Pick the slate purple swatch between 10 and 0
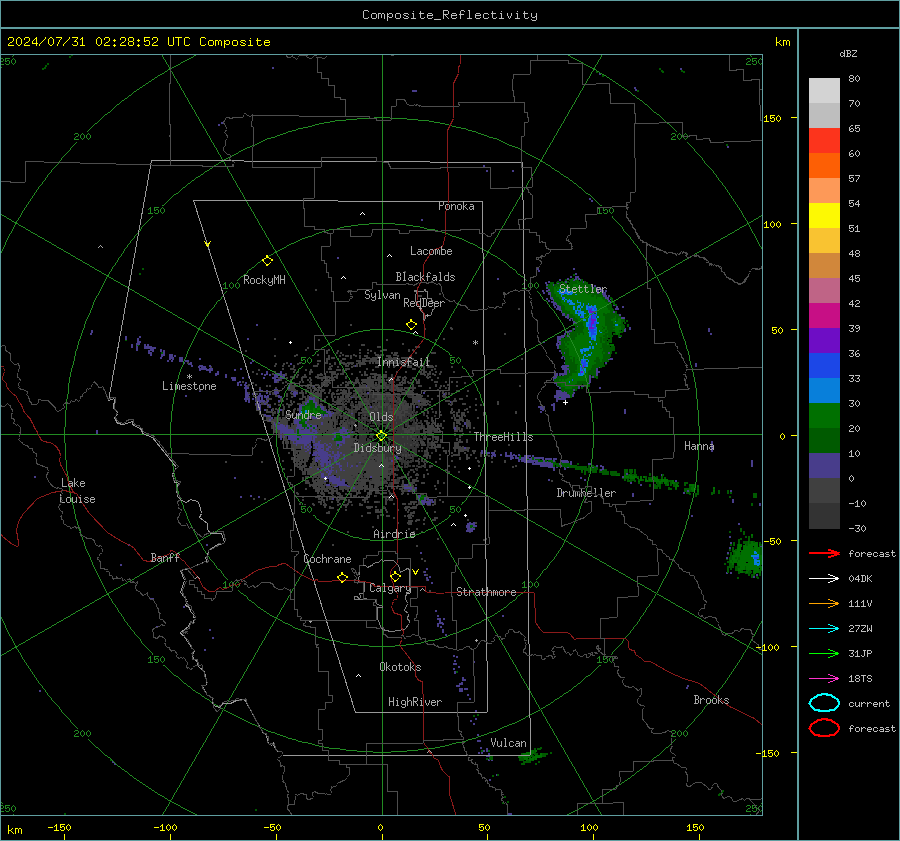 click(824, 466)
